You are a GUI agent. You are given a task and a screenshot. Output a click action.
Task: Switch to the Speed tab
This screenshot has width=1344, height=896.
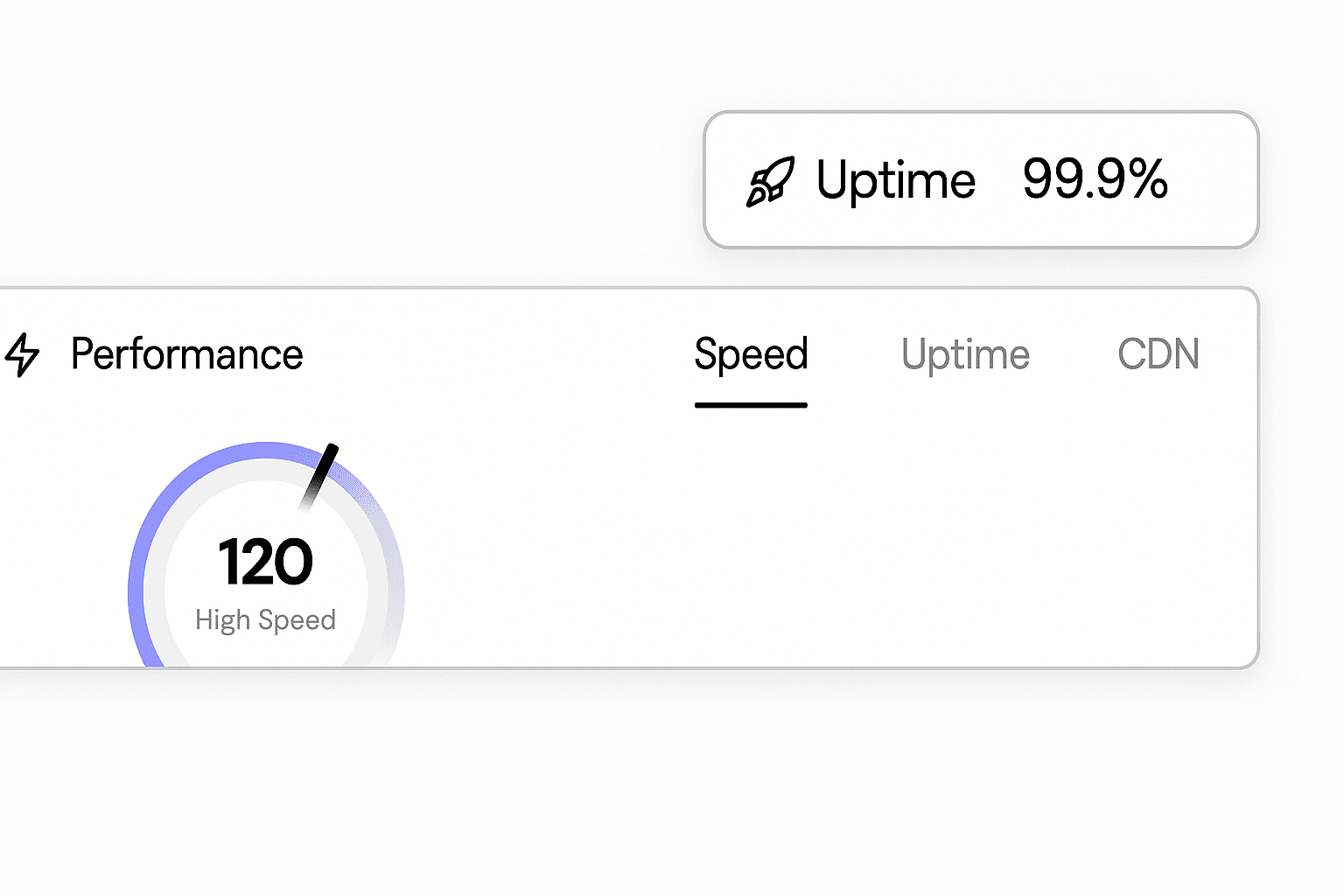(751, 354)
